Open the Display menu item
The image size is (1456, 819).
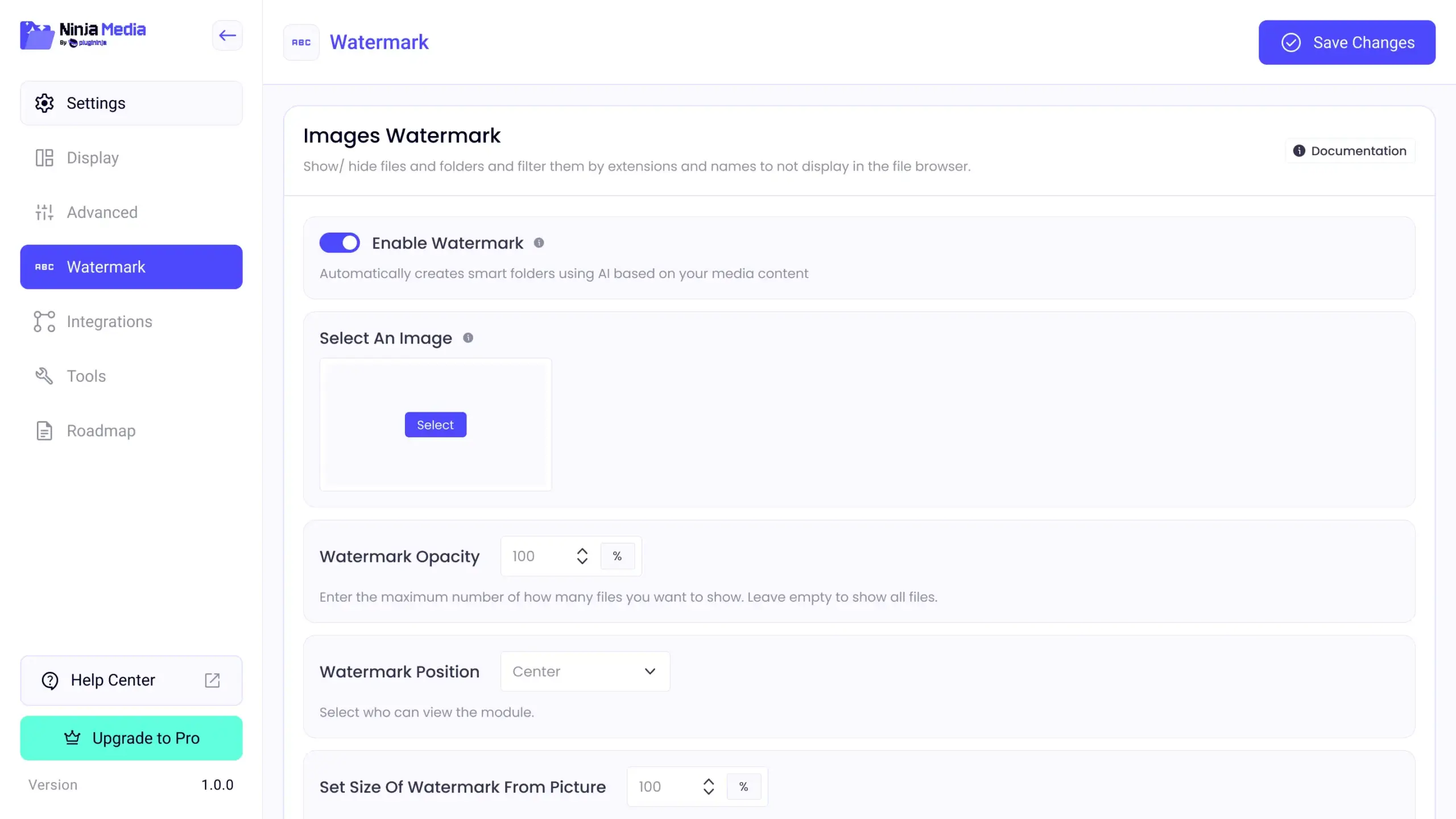coord(131,158)
